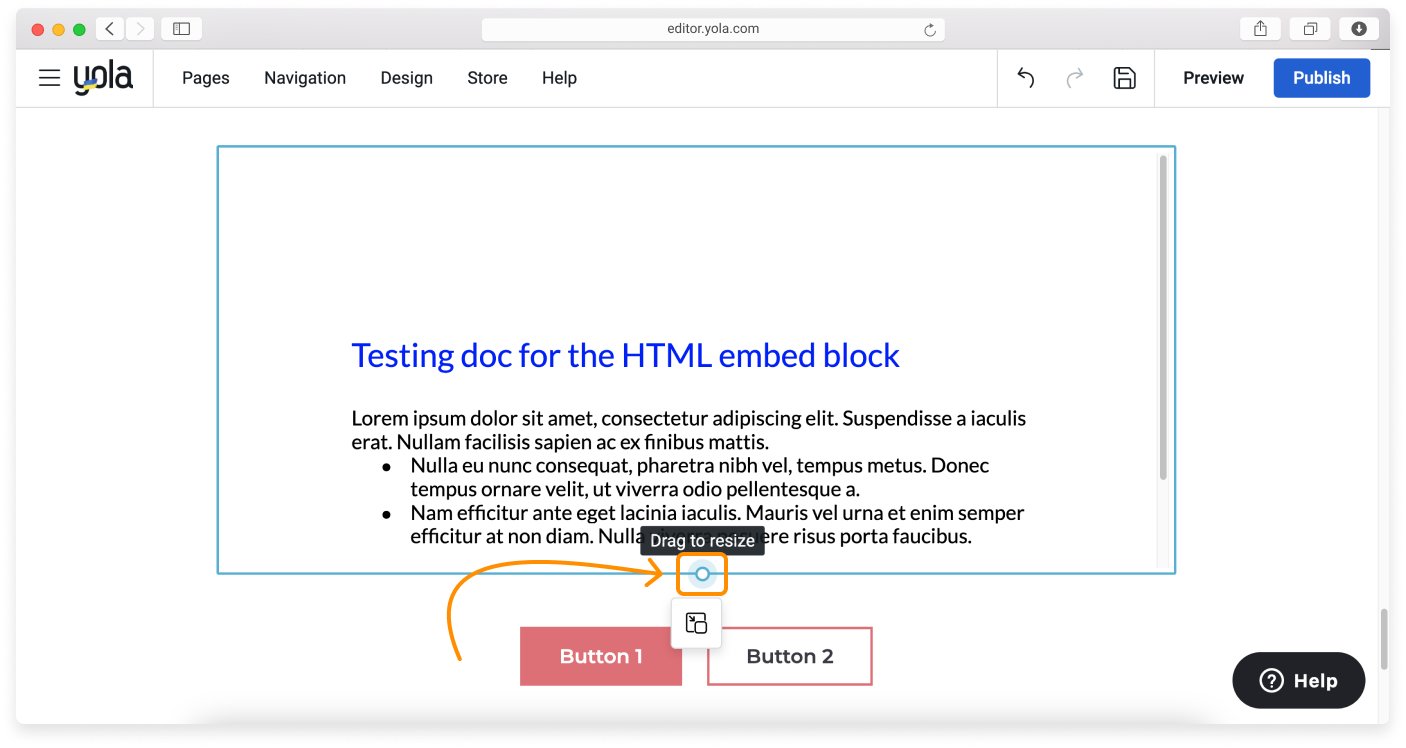Image resolution: width=1406 pixels, height=748 pixels.
Task: Click the browser Share icon
Action: pyautogui.click(x=1259, y=28)
